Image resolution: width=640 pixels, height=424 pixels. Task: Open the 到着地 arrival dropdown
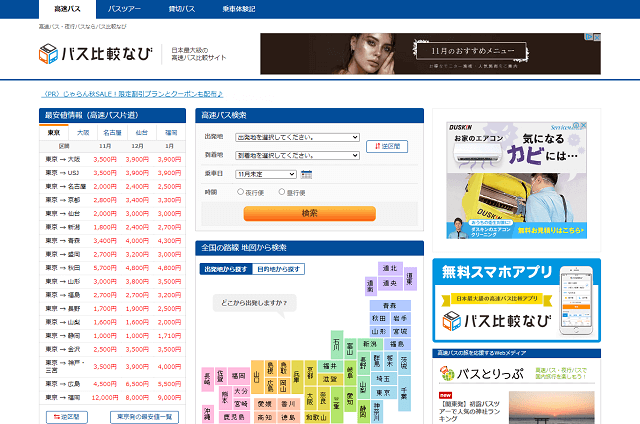tap(297, 156)
